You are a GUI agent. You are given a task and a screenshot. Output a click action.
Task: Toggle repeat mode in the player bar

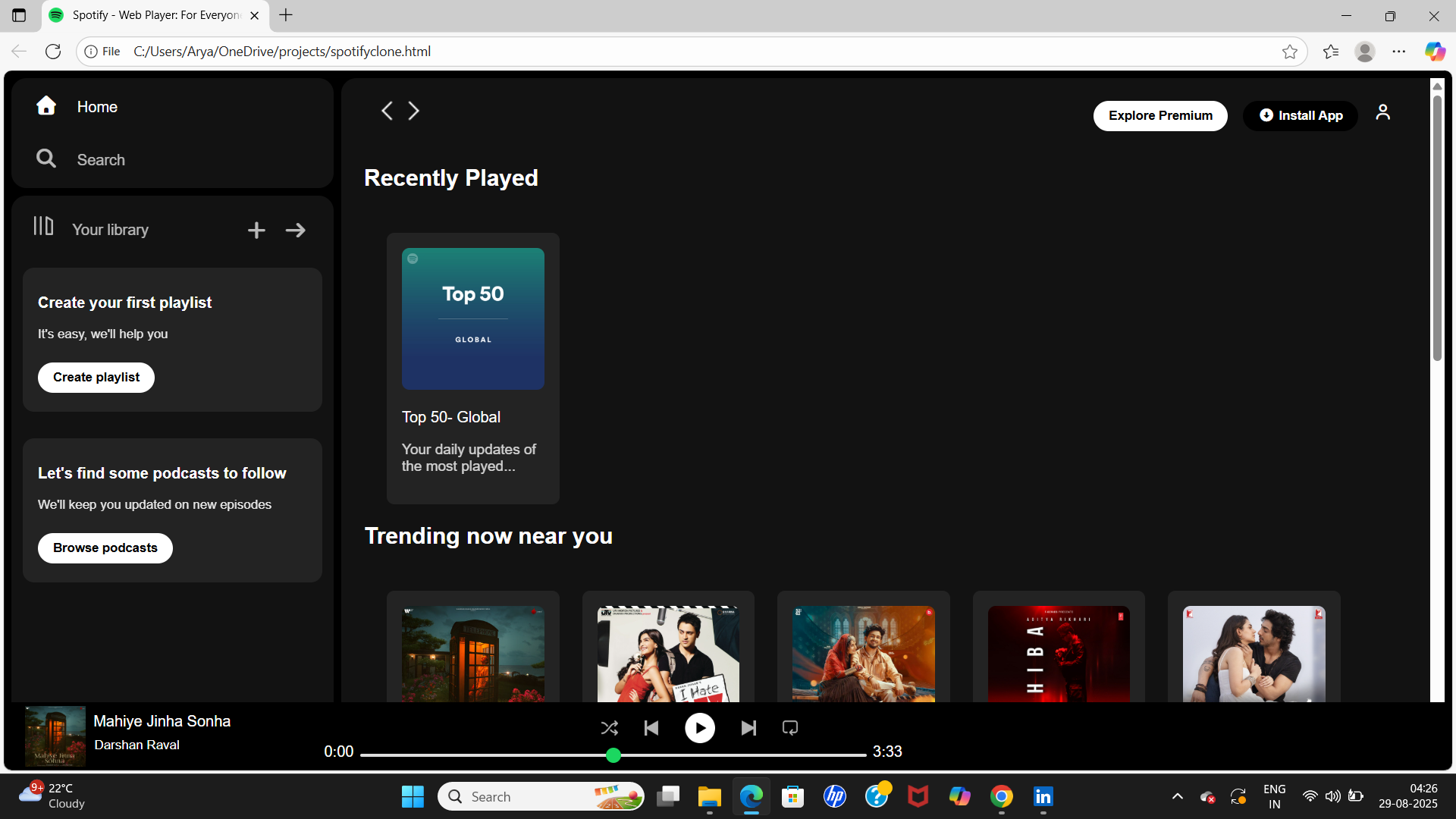click(x=789, y=727)
